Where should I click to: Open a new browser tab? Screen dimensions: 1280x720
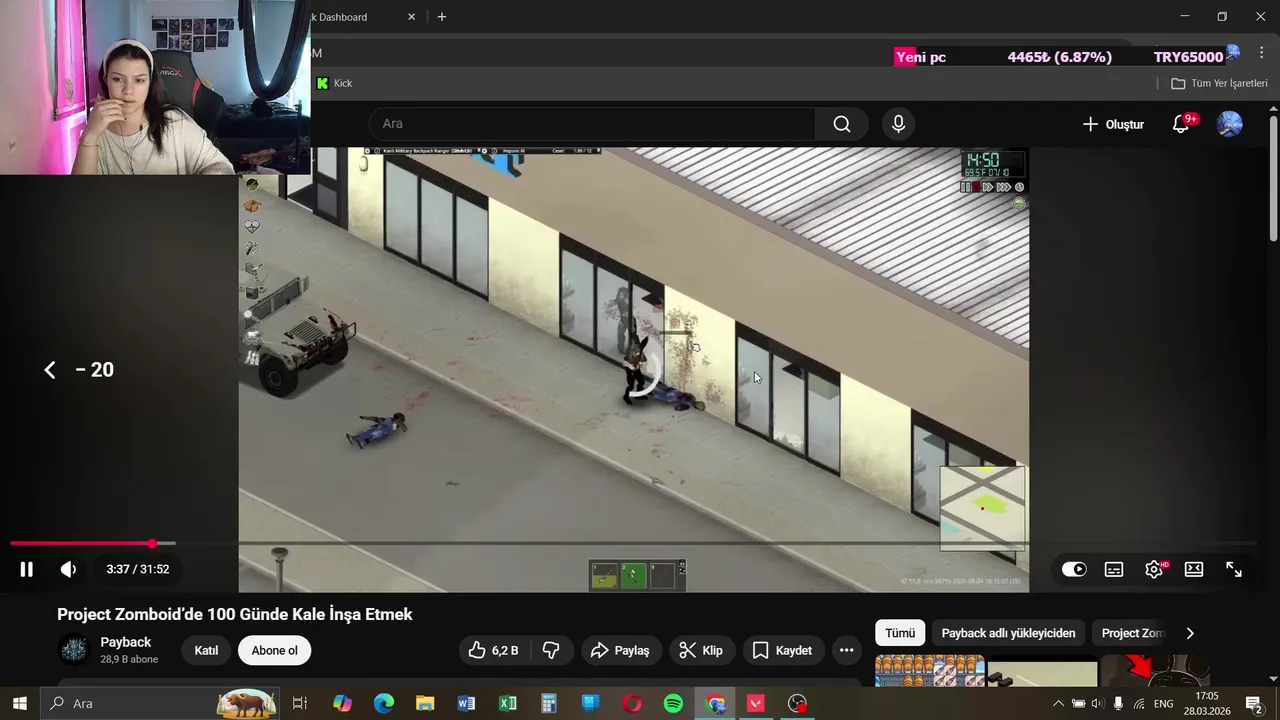tap(442, 17)
